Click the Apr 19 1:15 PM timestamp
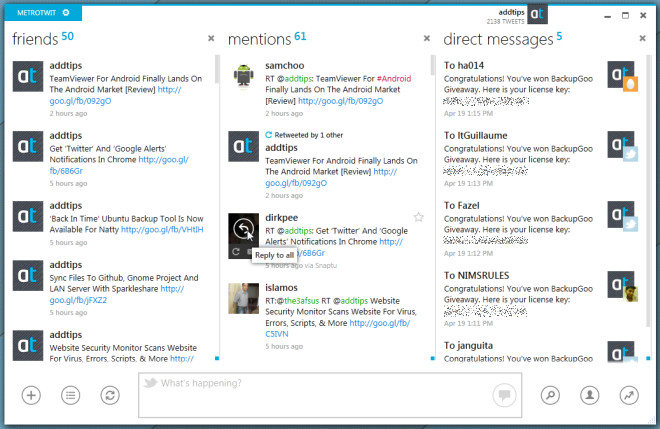 pyautogui.click(x=468, y=113)
